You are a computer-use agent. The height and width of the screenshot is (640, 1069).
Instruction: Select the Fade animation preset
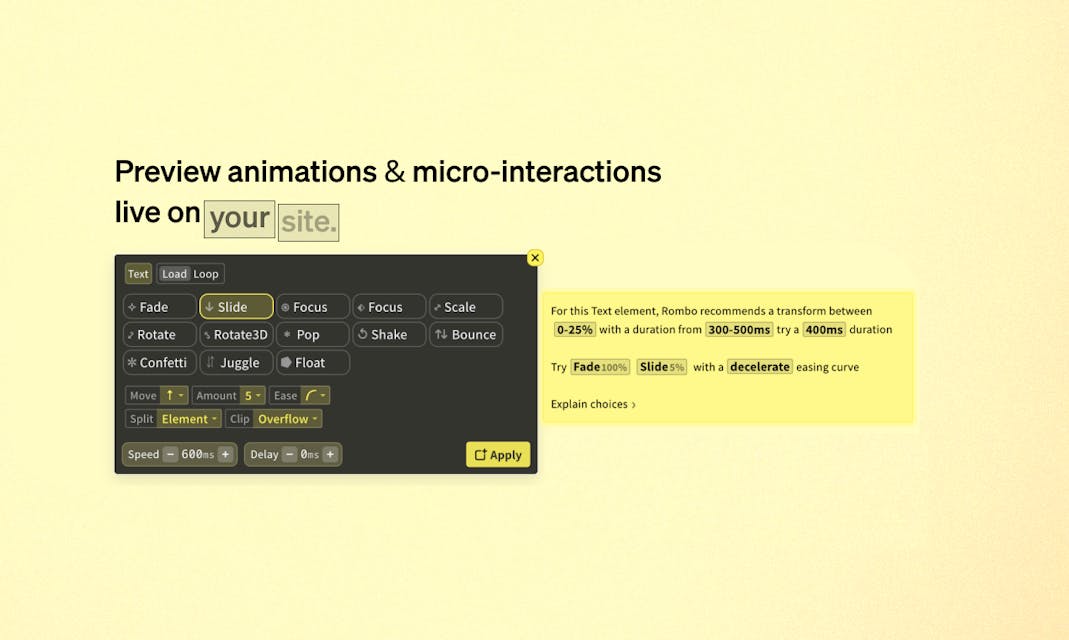pyautogui.click(x=160, y=307)
